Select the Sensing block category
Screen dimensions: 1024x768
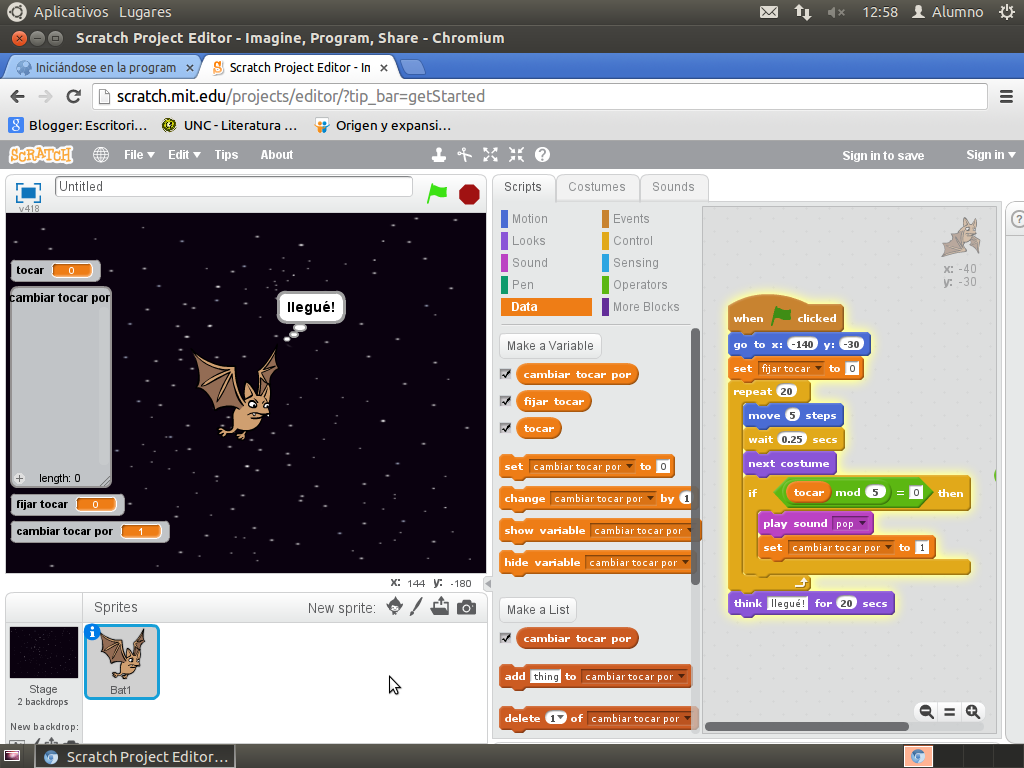[635, 263]
